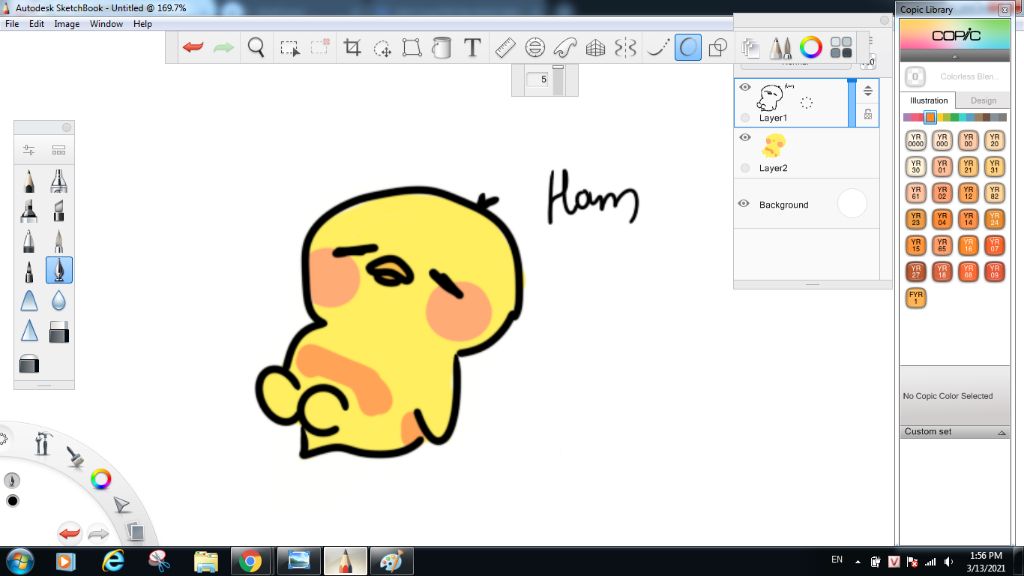Toggle the Layer Editor panel button

(750, 47)
